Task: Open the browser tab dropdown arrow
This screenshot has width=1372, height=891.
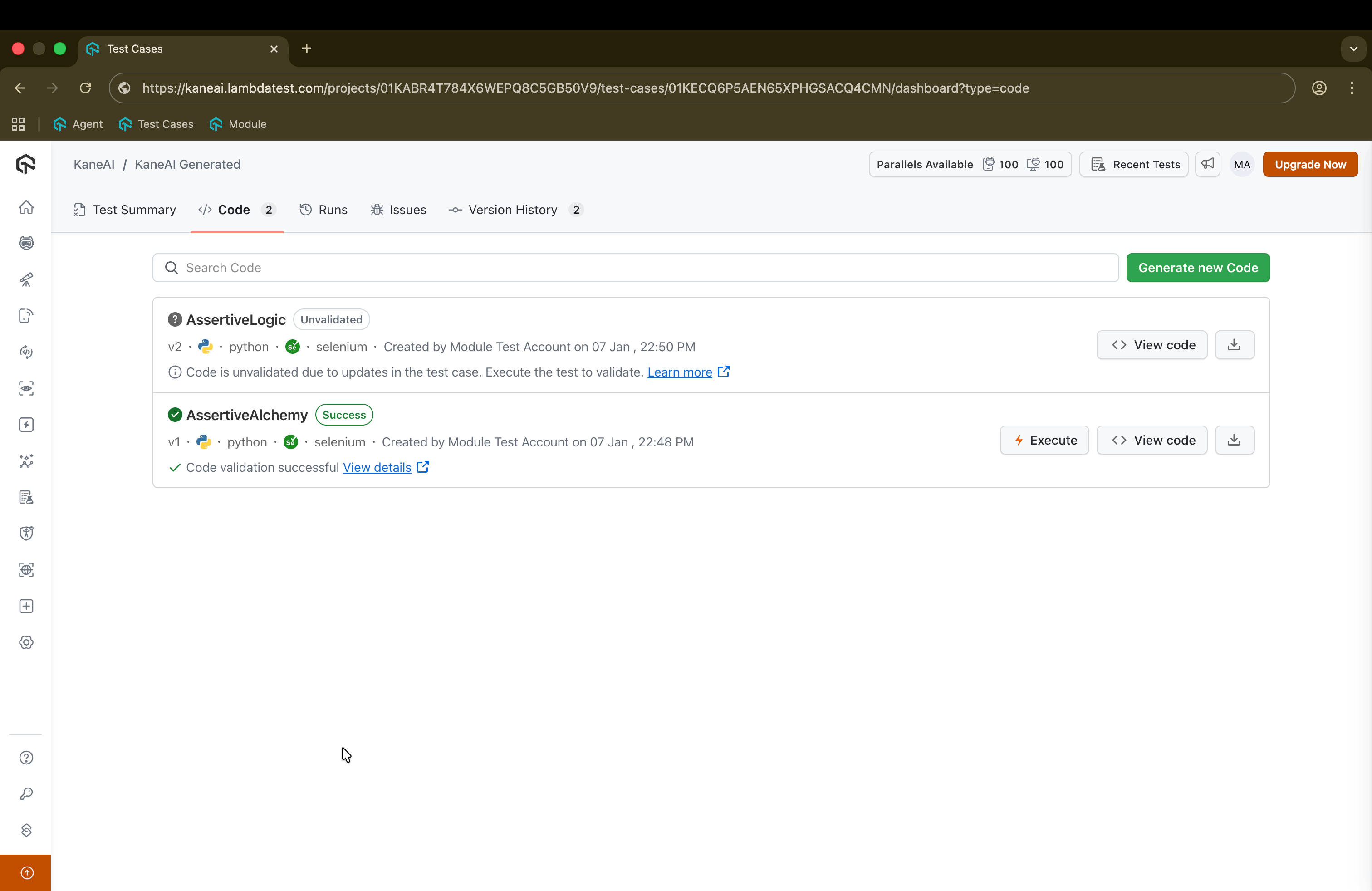Action: 1353,49
